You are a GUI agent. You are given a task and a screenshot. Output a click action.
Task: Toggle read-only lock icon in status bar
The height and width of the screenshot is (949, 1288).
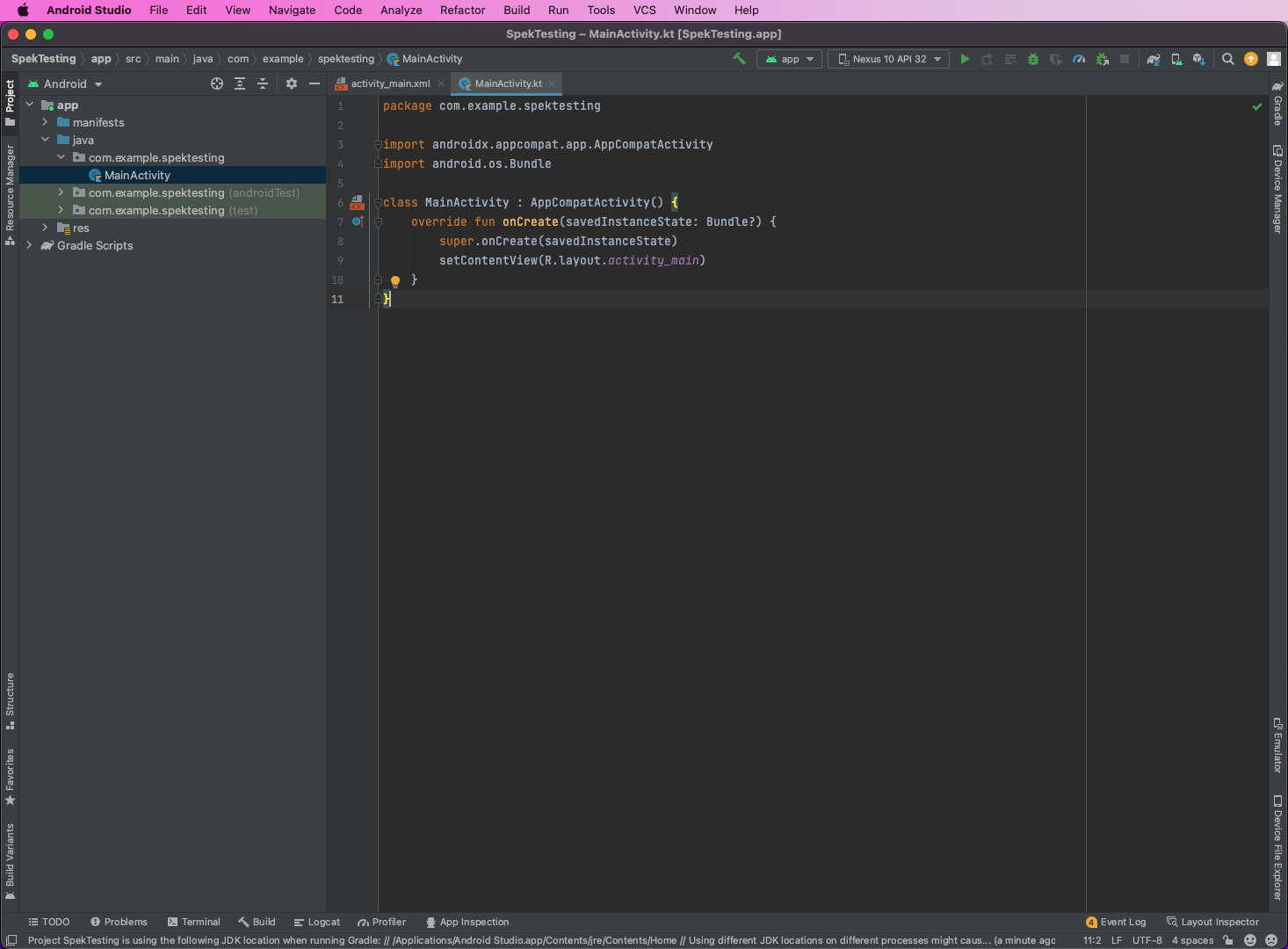(1228, 940)
